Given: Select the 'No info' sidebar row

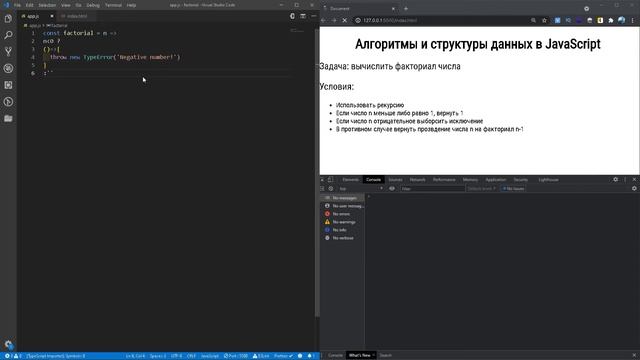Looking at the screenshot, I should [342, 230].
